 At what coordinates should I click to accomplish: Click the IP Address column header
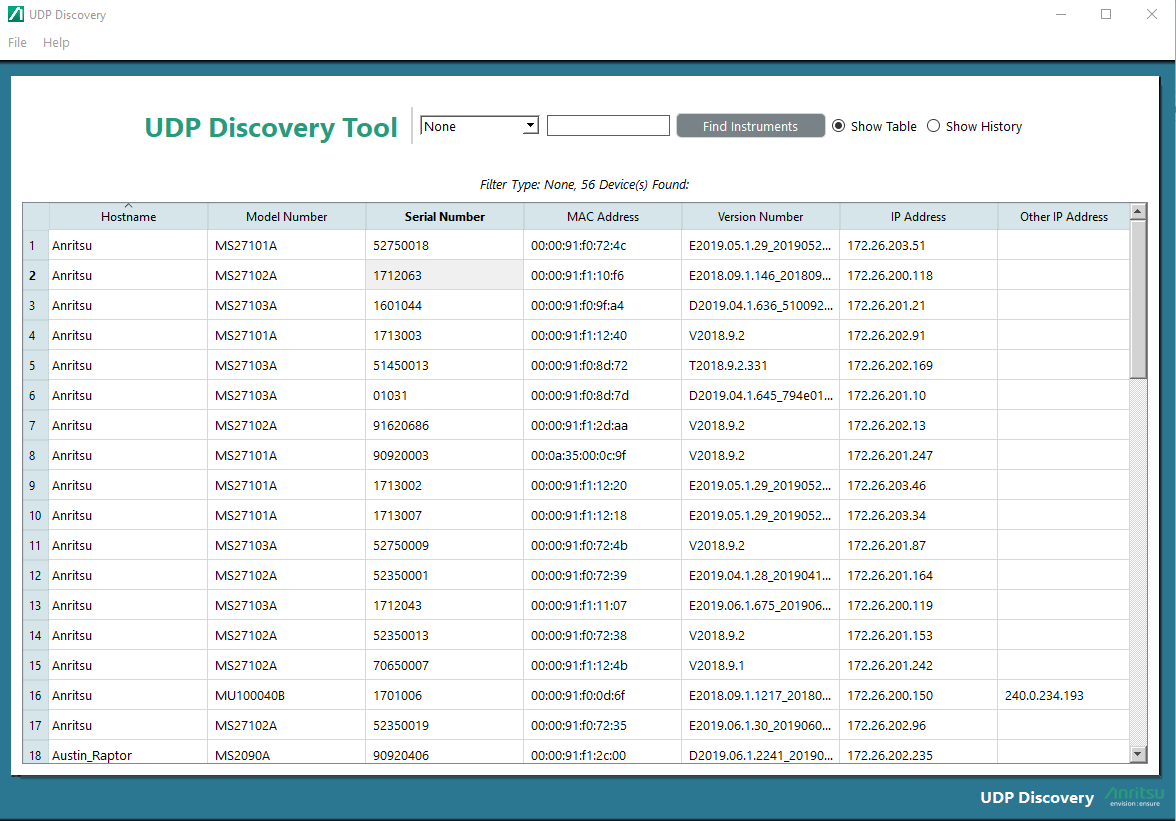click(918, 217)
